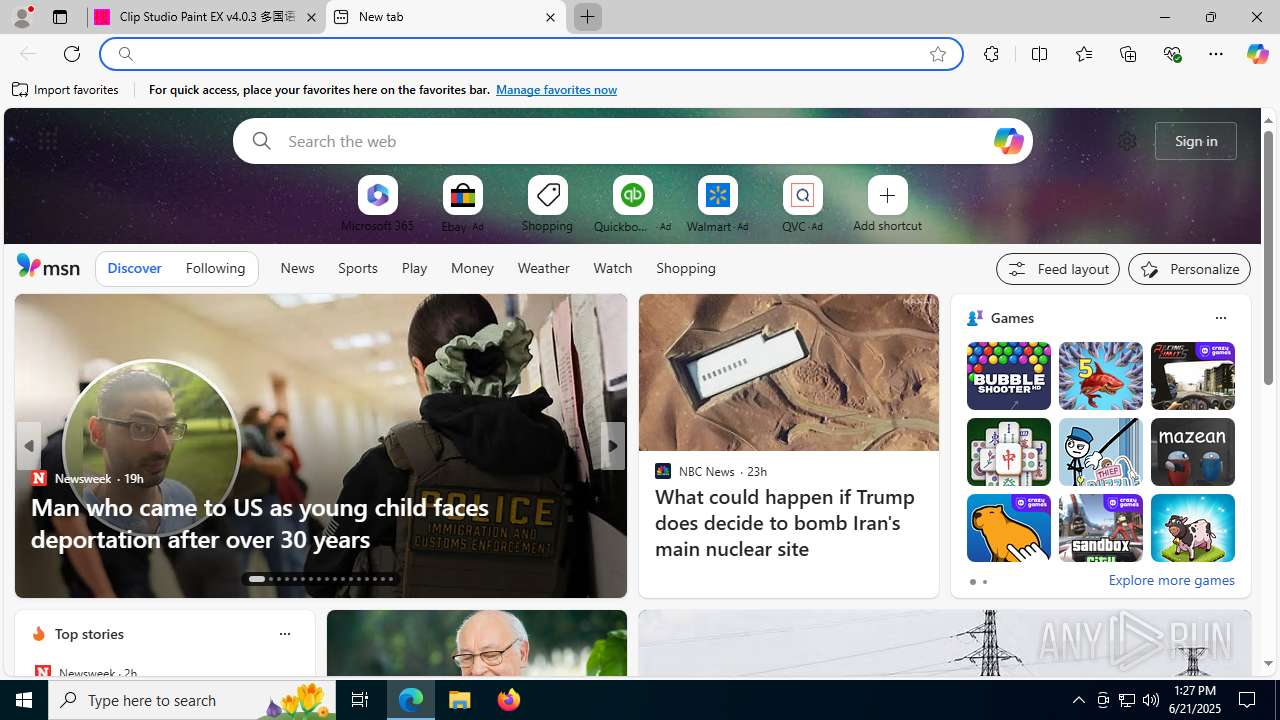The width and height of the screenshot is (1280, 720).
Task: Open the Shopping section in nav bar
Action: tap(686, 268)
